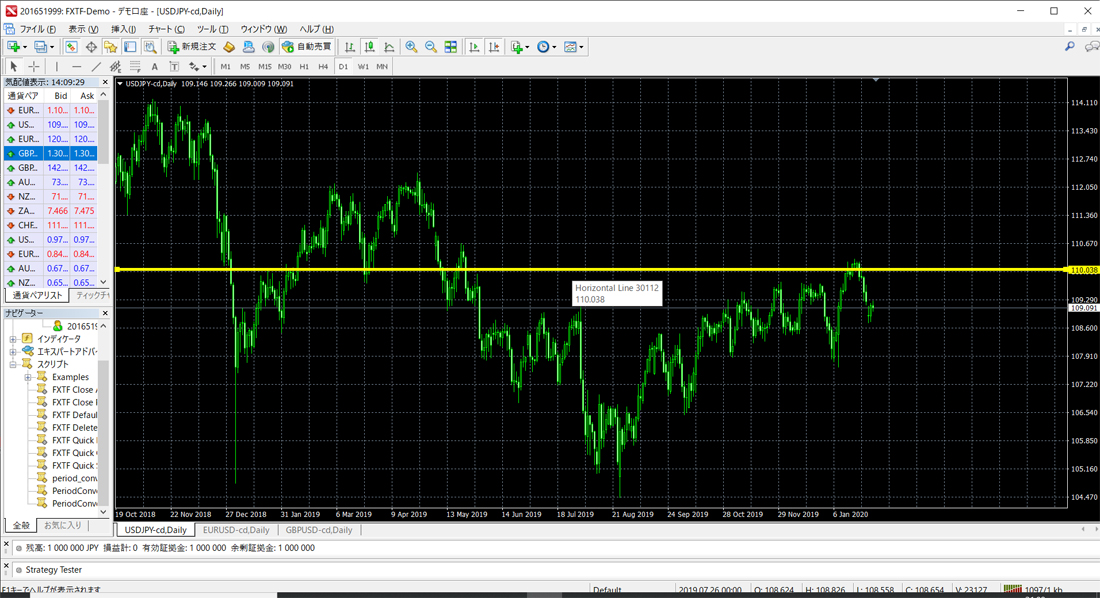This screenshot has height=598, width=1100.
Task: Open the Profiles toolbar icon
Action: 41,47
